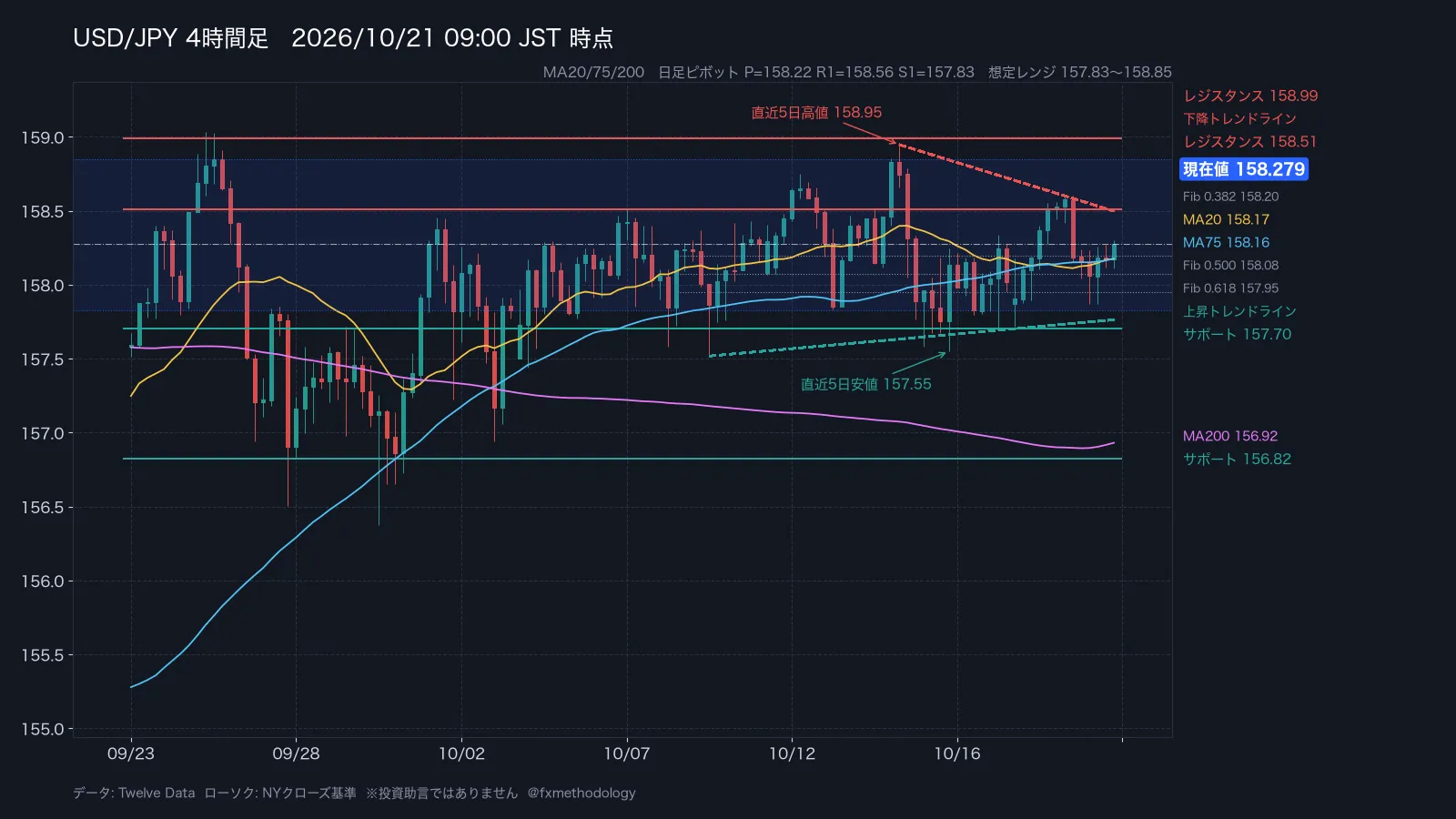The image size is (1456, 819).
Task: Click the '10/12' date axis label
Action: click(x=792, y=753)
